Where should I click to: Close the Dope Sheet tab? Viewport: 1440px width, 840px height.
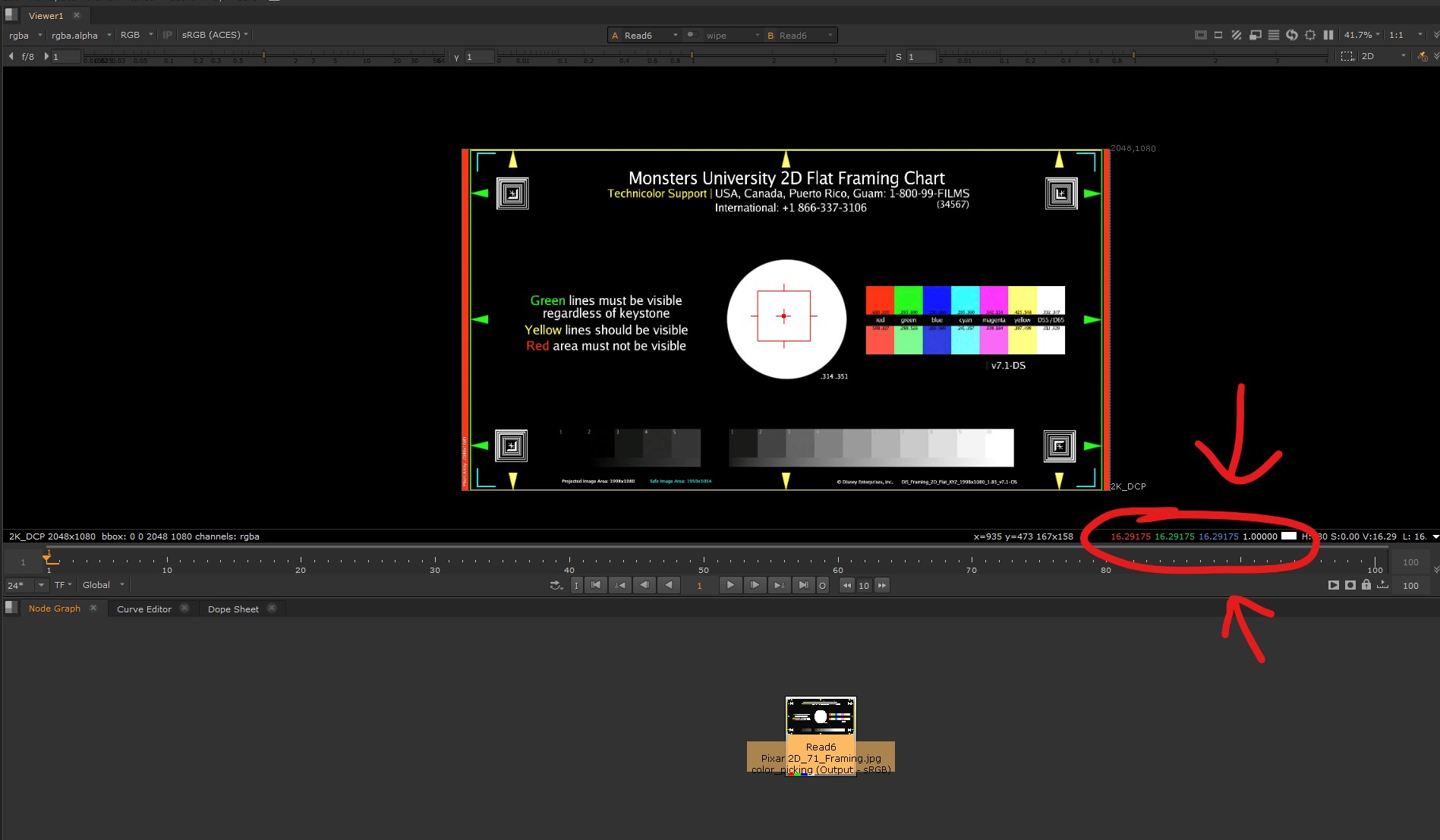(x=272, y=608)
